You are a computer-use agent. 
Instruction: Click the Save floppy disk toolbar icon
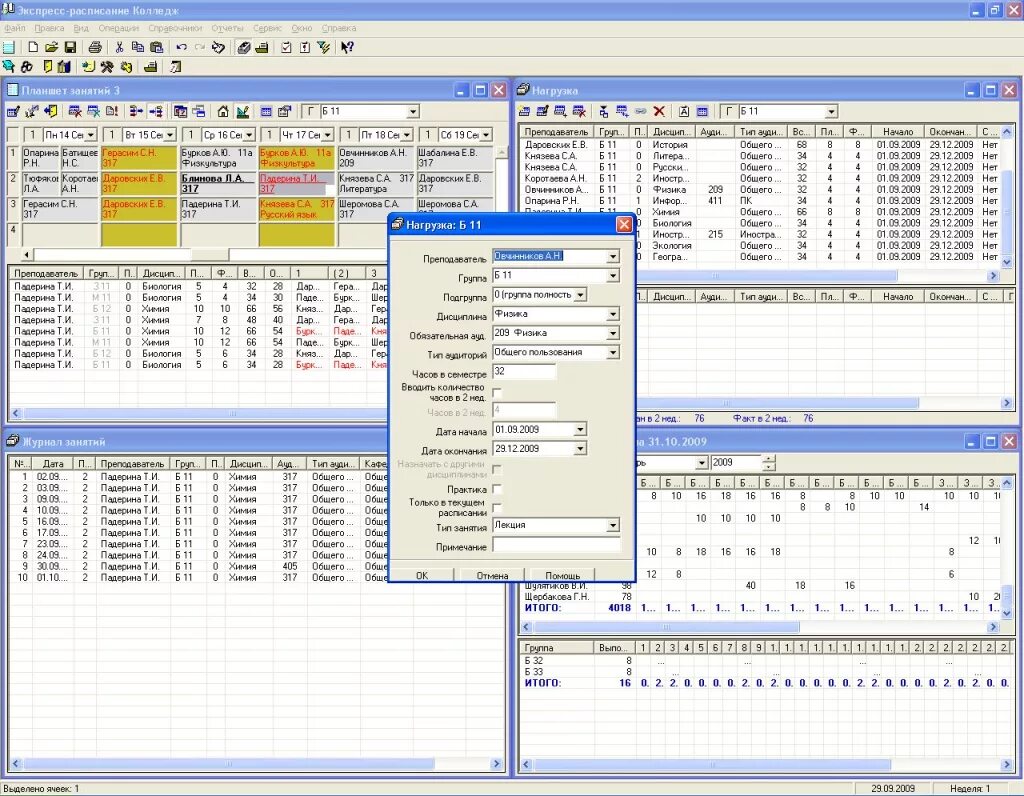point(70,47)
